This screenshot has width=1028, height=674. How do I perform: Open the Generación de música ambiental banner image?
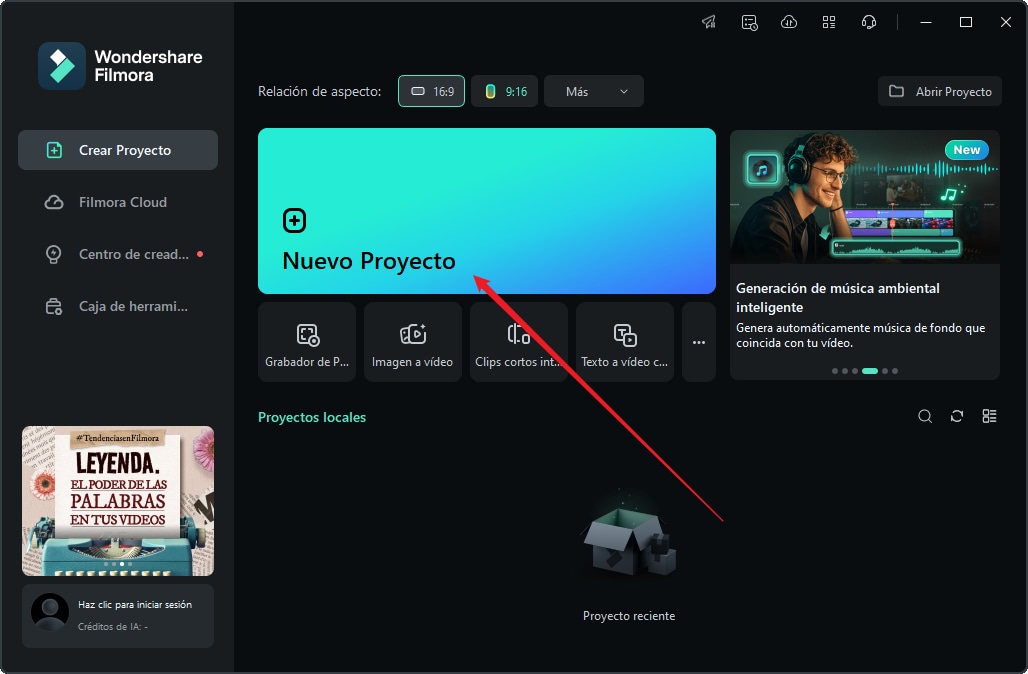pos(865,197)
